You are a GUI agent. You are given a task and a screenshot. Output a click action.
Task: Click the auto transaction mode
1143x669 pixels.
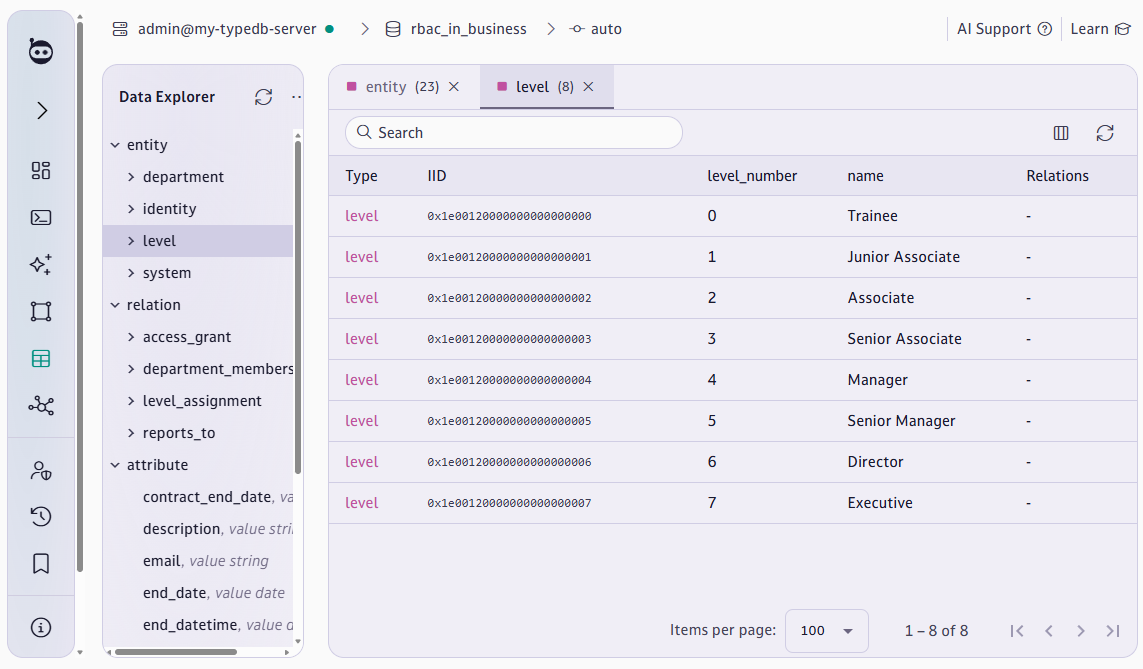606,29
